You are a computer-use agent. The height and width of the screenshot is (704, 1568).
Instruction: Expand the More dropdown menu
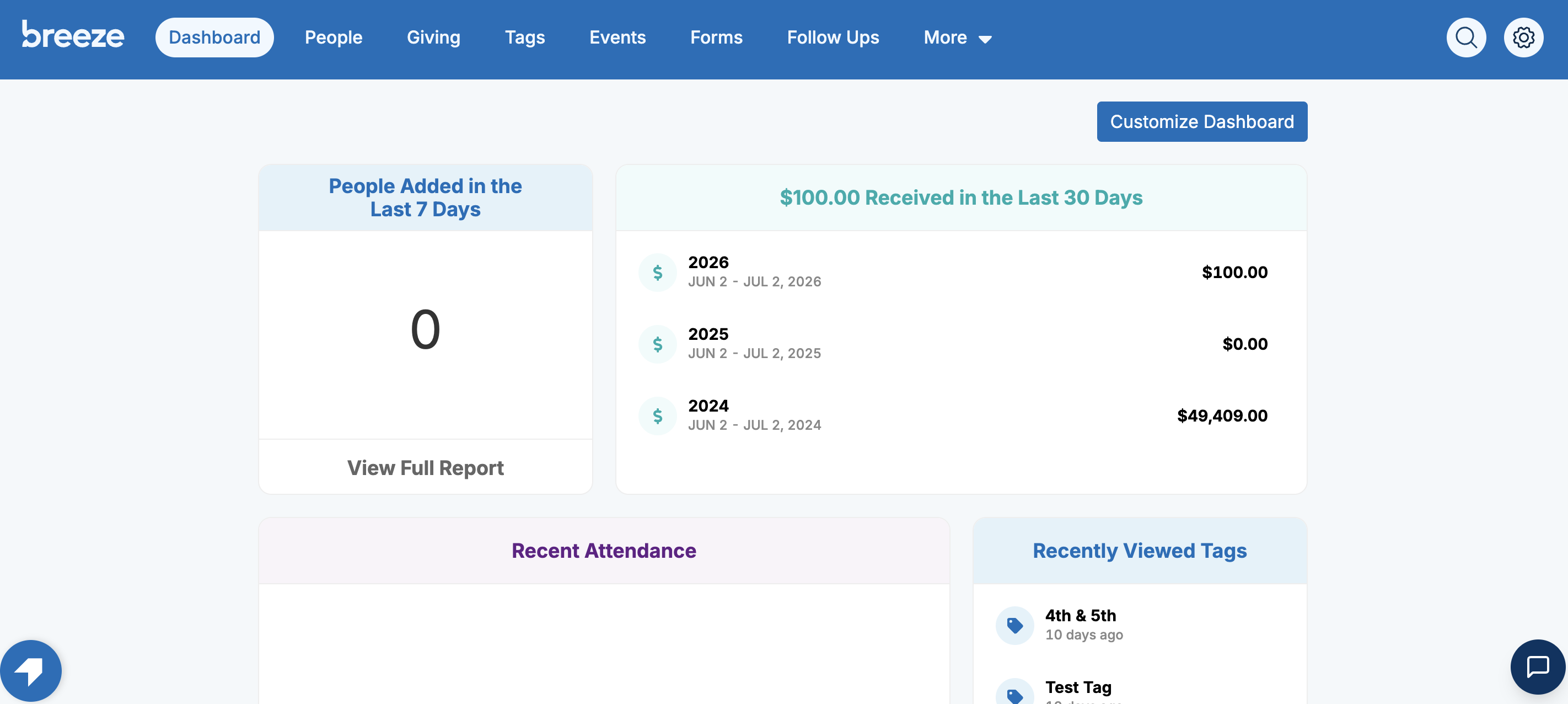click(958, 38)
